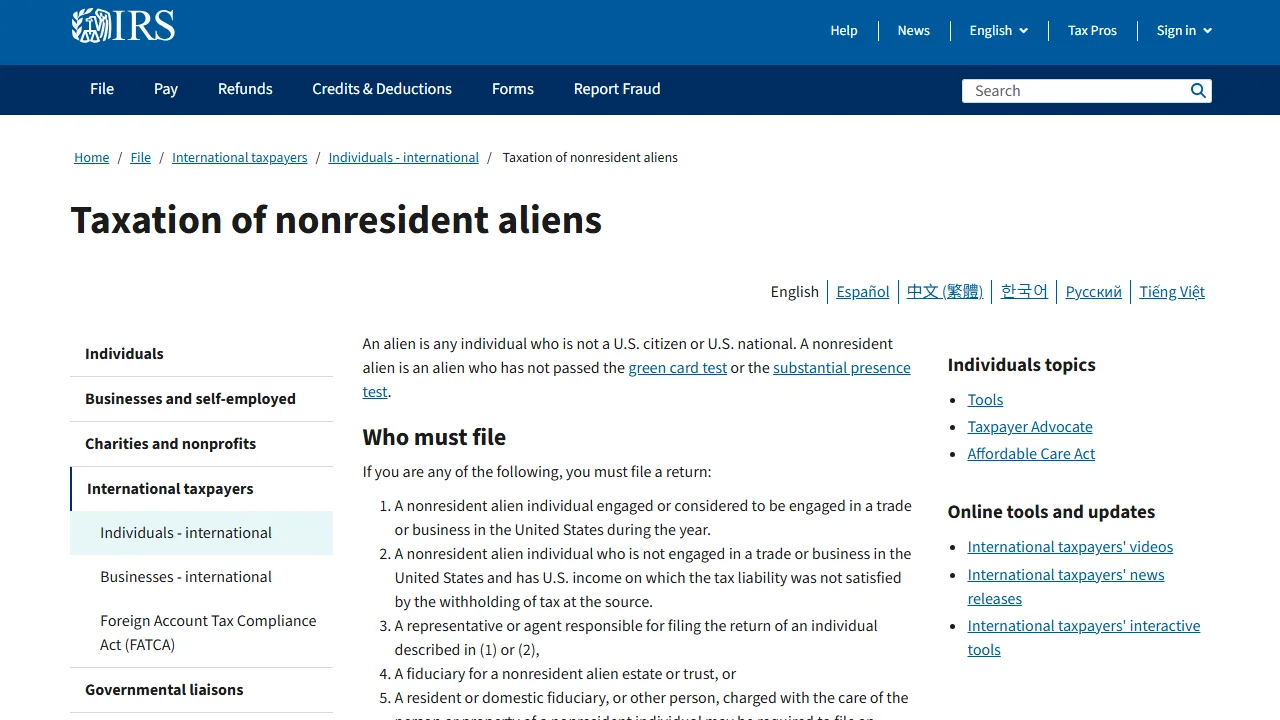The image size is (1280, 720).
Task: Open the Refunds menu
Action: pos(245,89)
